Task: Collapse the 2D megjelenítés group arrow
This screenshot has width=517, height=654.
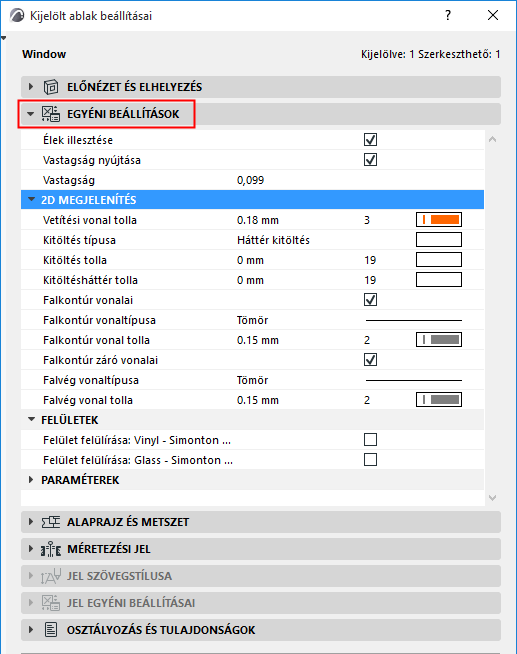Action: [x=31, y=200]
